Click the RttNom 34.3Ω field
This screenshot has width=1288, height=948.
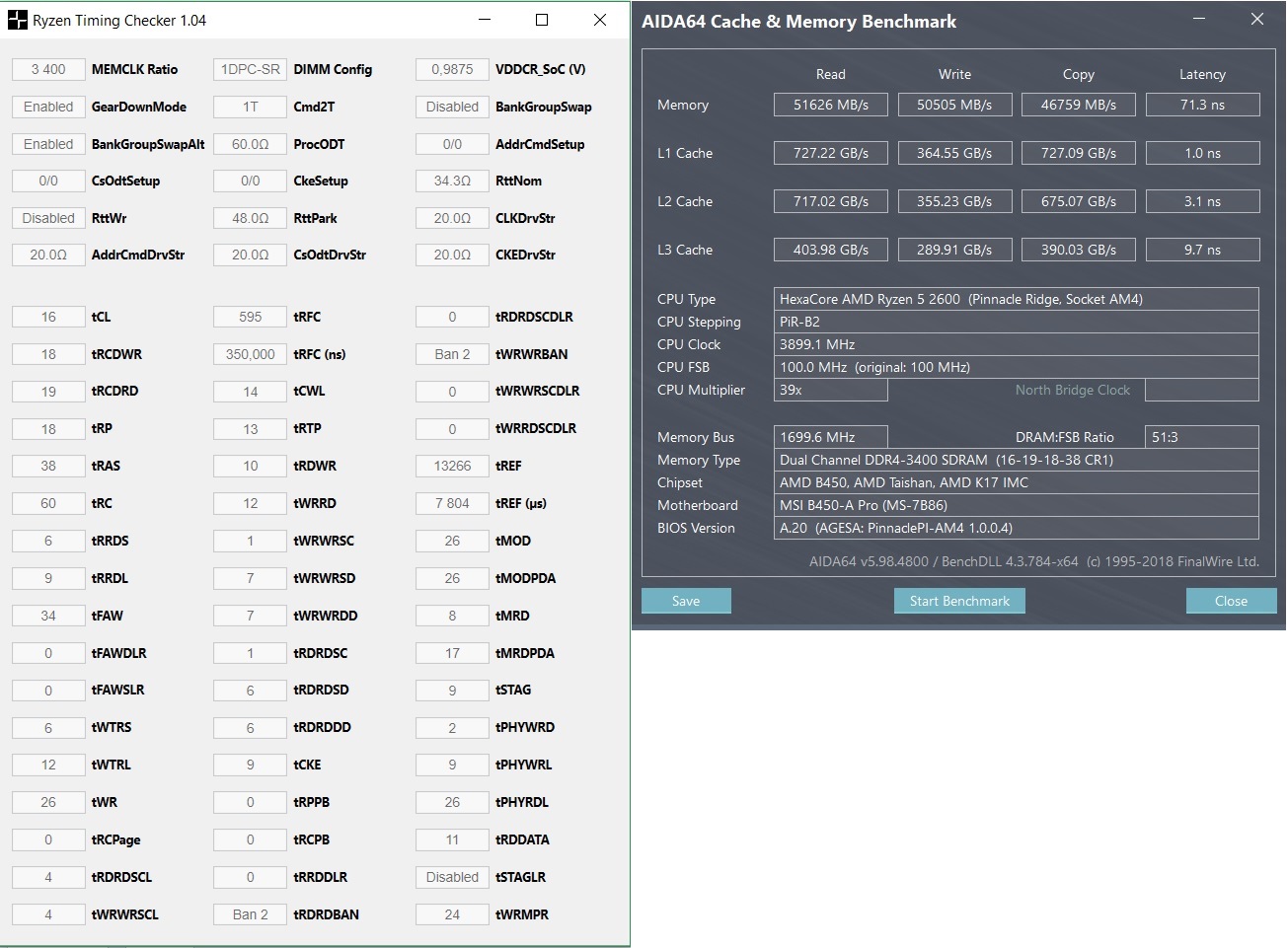[x=452, y=181]
